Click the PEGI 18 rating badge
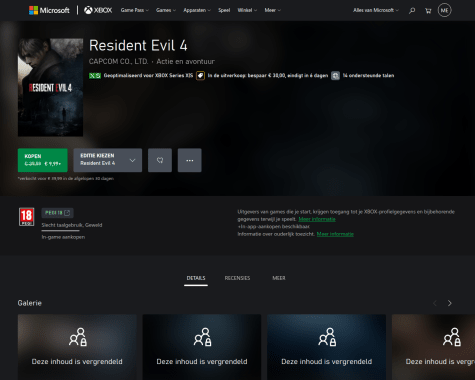Image resolution: width=475 pixels, height=380 pixels. pyautogui.click(x=26, y=217)
